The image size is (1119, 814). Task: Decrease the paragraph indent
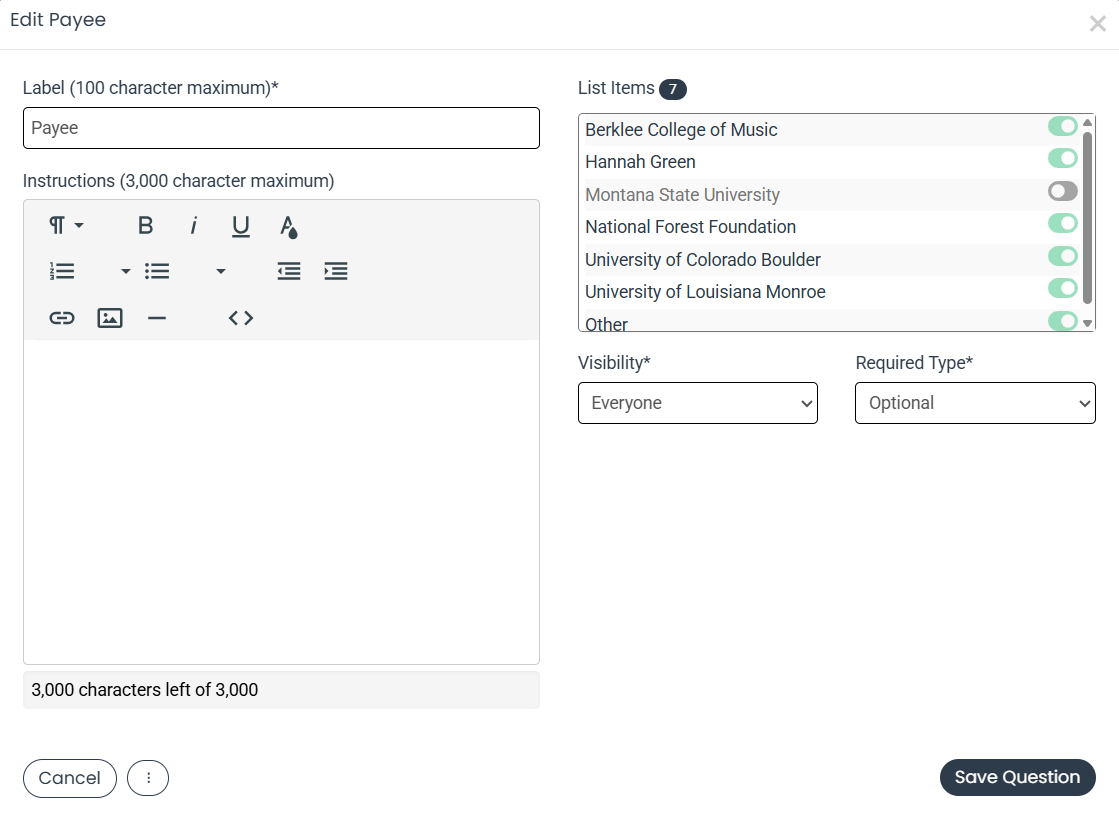pos(288,271)
